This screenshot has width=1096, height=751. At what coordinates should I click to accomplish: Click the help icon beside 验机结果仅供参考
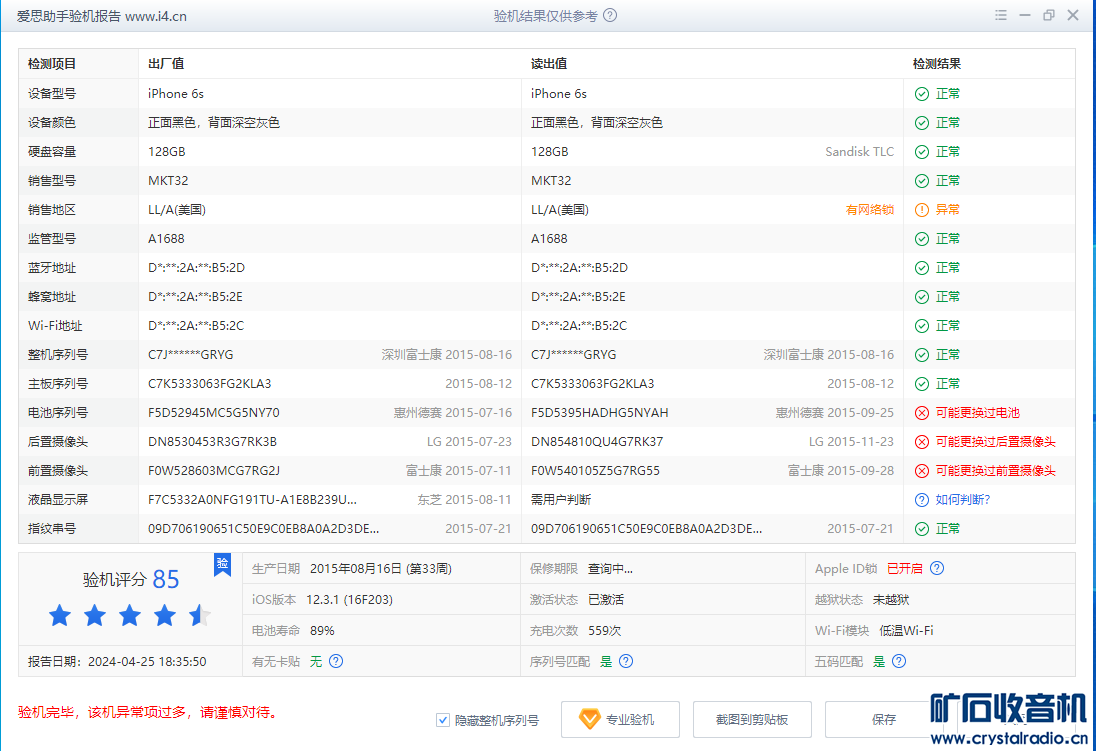point(610,16)
